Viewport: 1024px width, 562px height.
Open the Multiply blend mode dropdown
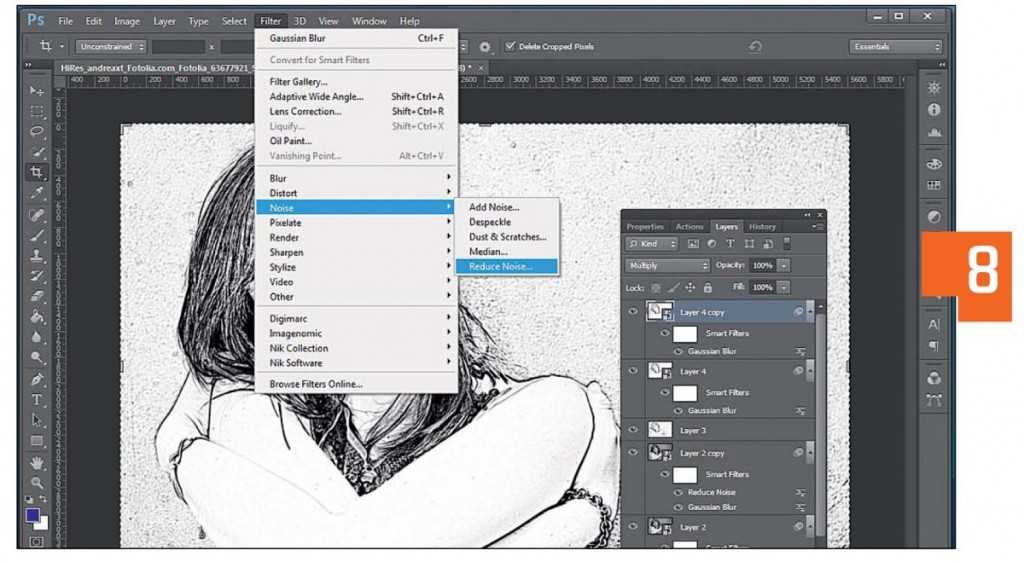[667, 266]
